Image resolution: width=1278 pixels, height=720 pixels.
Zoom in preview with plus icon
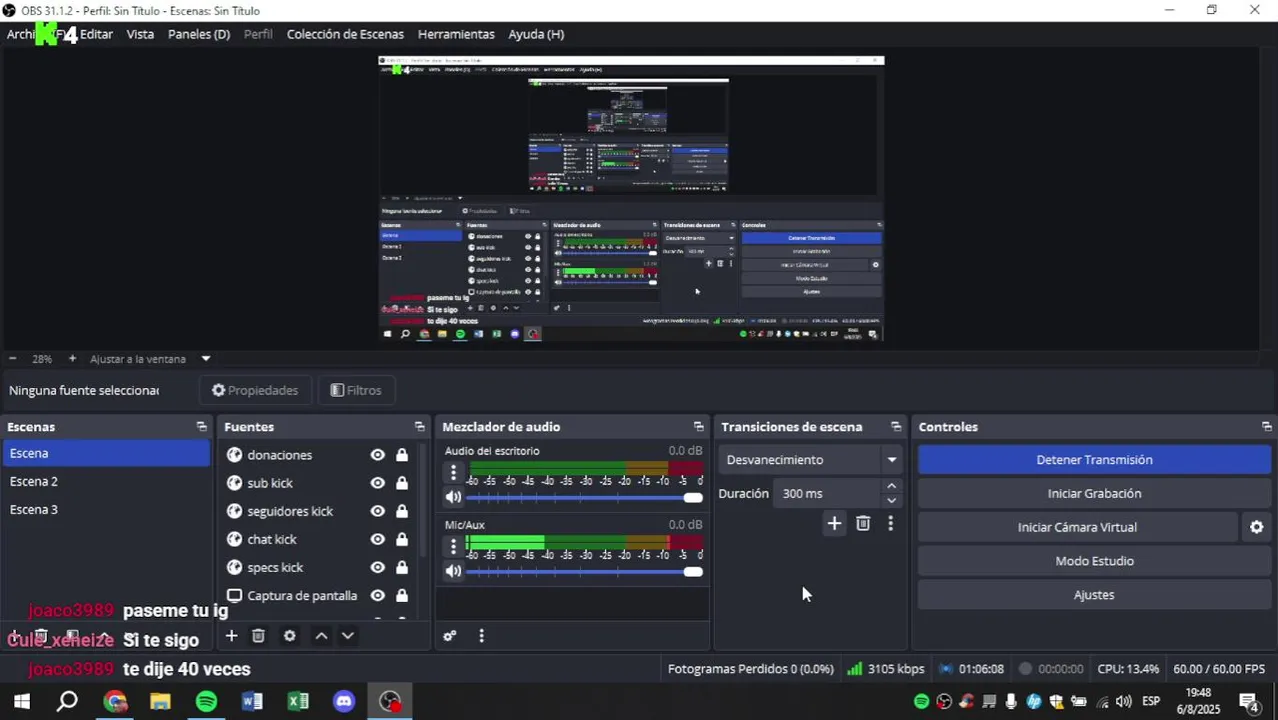pos(72,358)
